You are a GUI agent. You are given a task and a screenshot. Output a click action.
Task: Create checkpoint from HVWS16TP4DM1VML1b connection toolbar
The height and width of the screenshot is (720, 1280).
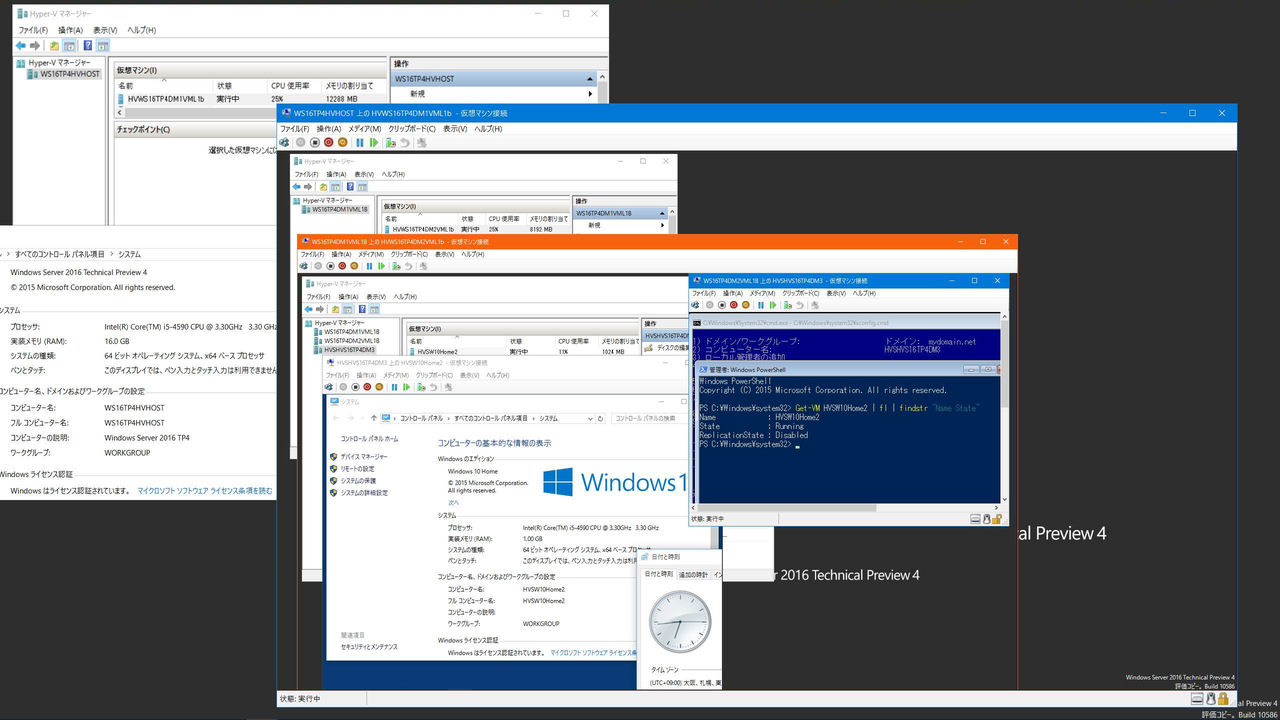(x=391, y=142)
